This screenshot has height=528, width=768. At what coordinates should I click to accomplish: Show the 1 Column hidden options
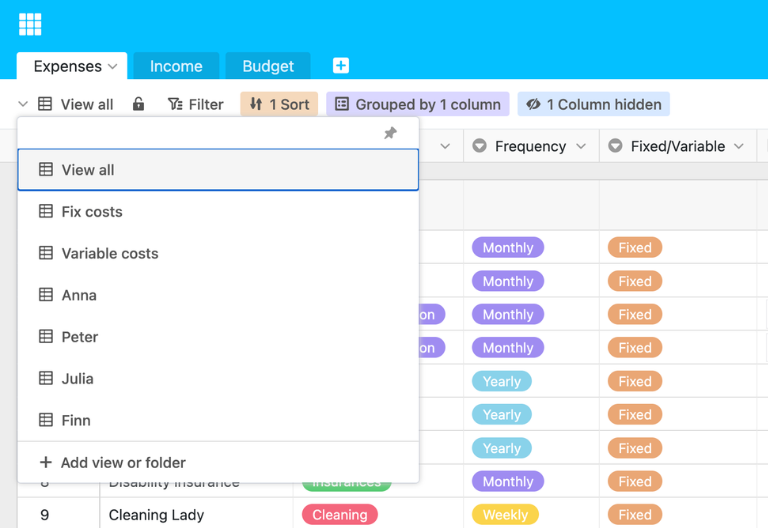click(594, 104)
